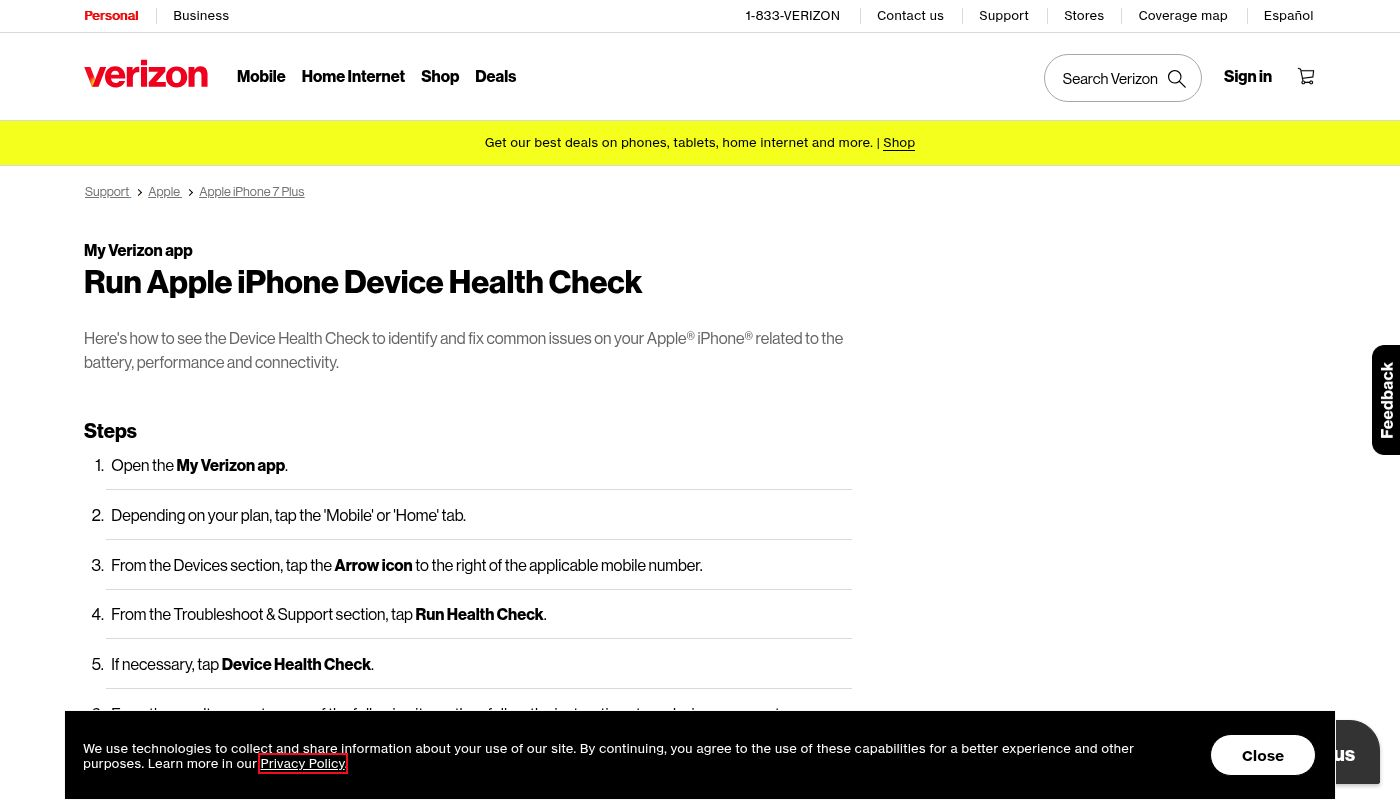Open the Coverage map link
The width and height of the screenshot is (1400, 800).
(x=1182, y=16)
